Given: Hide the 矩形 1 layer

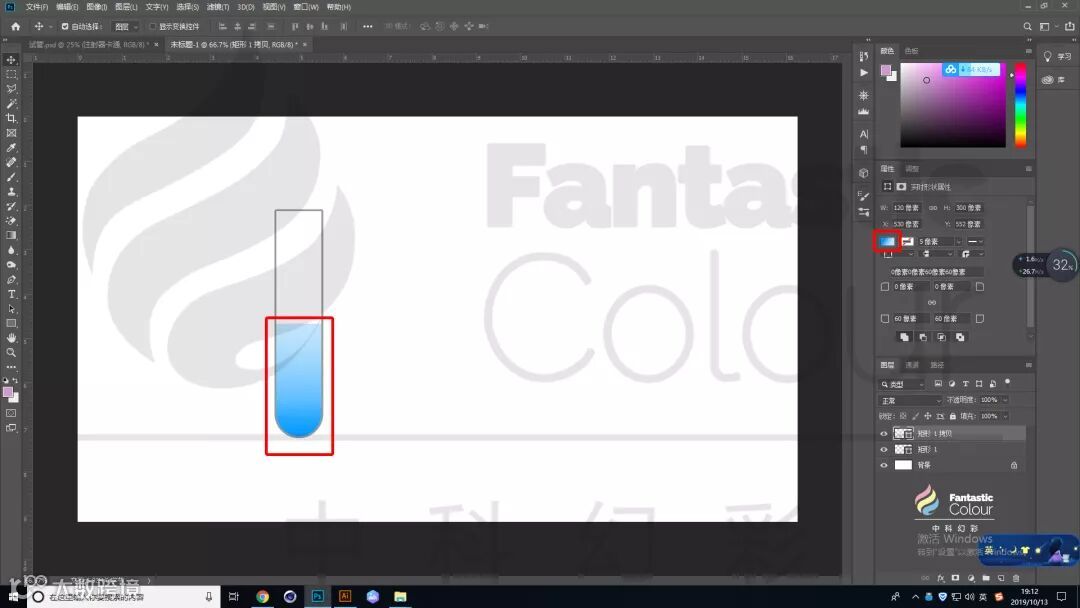Looking at the screenshot, I should coord(884,450).
